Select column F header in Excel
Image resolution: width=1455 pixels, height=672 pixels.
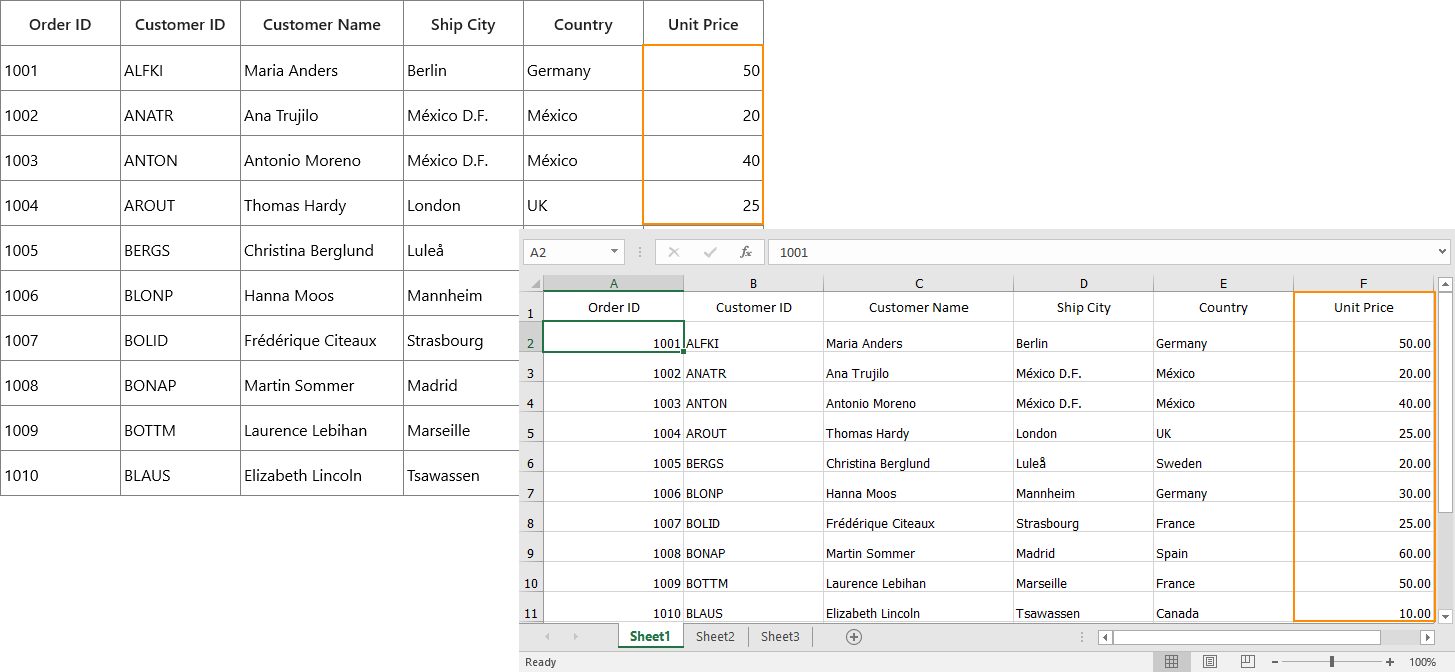[x=1364, y=284]
